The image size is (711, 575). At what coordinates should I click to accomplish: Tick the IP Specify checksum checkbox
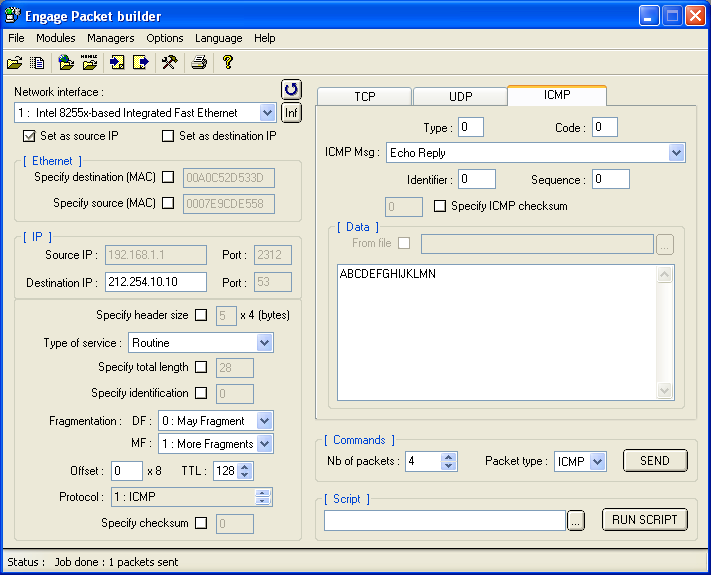pos(201,523)
